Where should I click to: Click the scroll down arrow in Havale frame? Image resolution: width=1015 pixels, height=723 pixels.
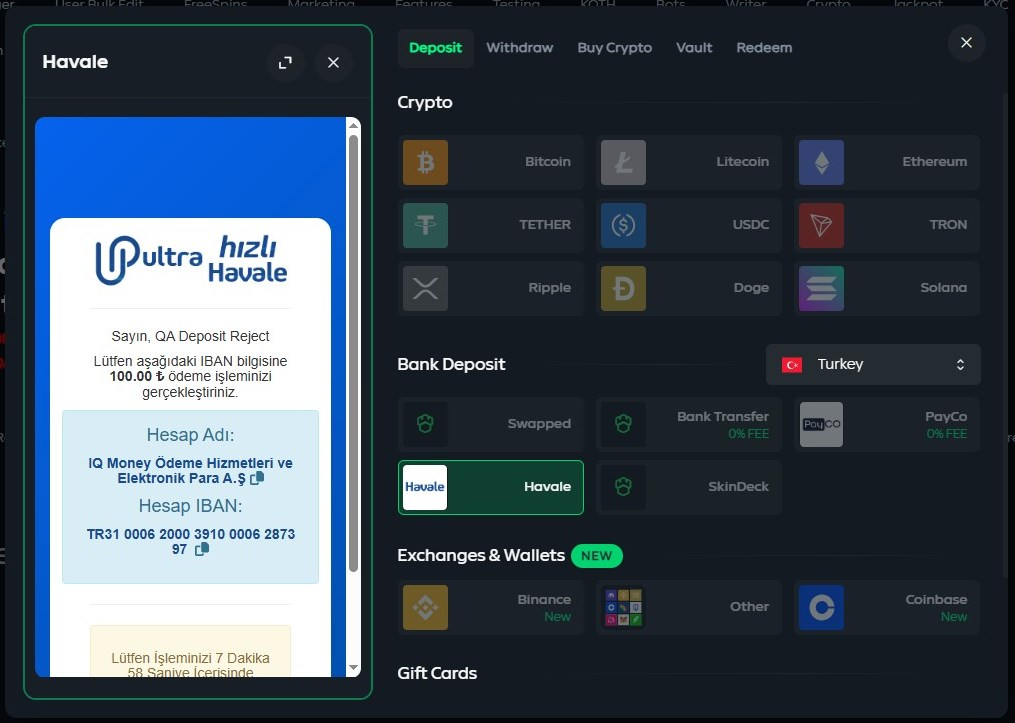click(x=353, y=667)
